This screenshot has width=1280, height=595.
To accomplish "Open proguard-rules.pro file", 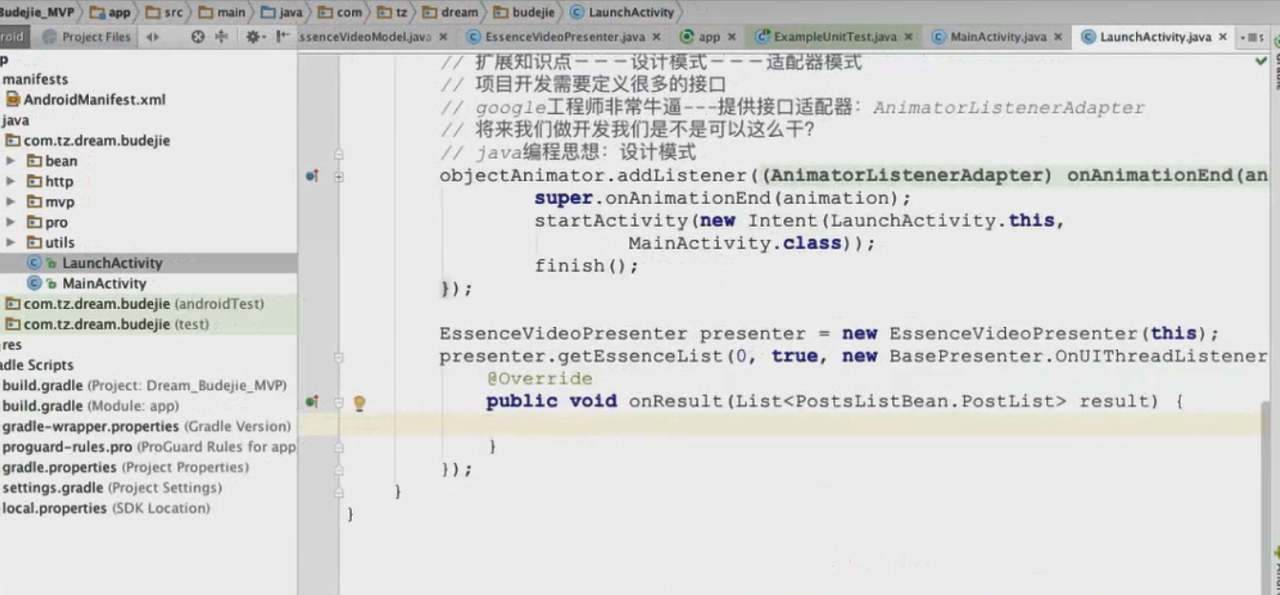I will pyautogui.click(x=149, y=447).
